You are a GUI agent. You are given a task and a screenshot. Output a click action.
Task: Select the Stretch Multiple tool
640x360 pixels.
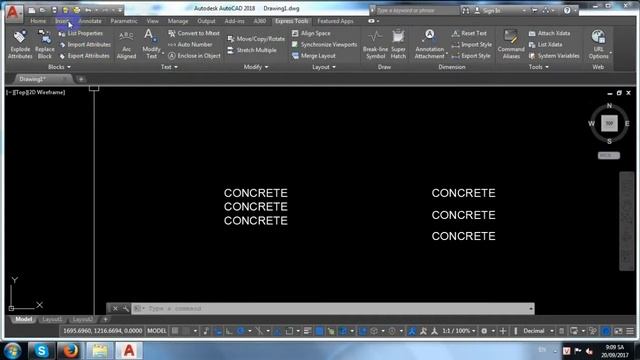click(252, 50)
